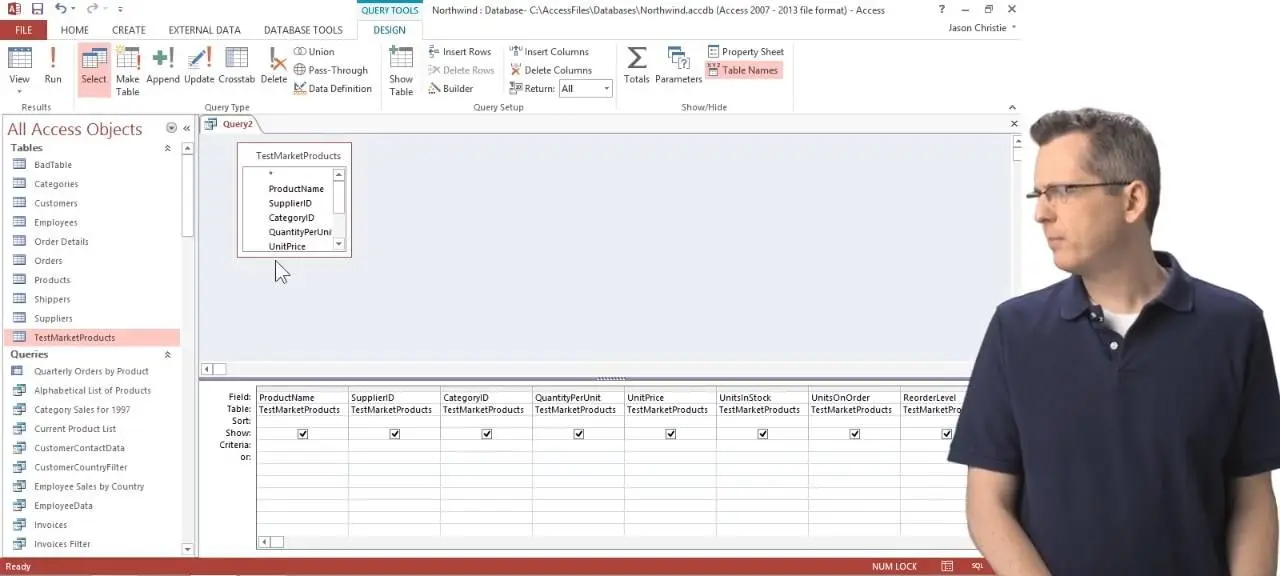Uncheck Show box for ReorderLevel column
Image resolution: width=1280 pixels, height=576 pixels.
[947, 434]
